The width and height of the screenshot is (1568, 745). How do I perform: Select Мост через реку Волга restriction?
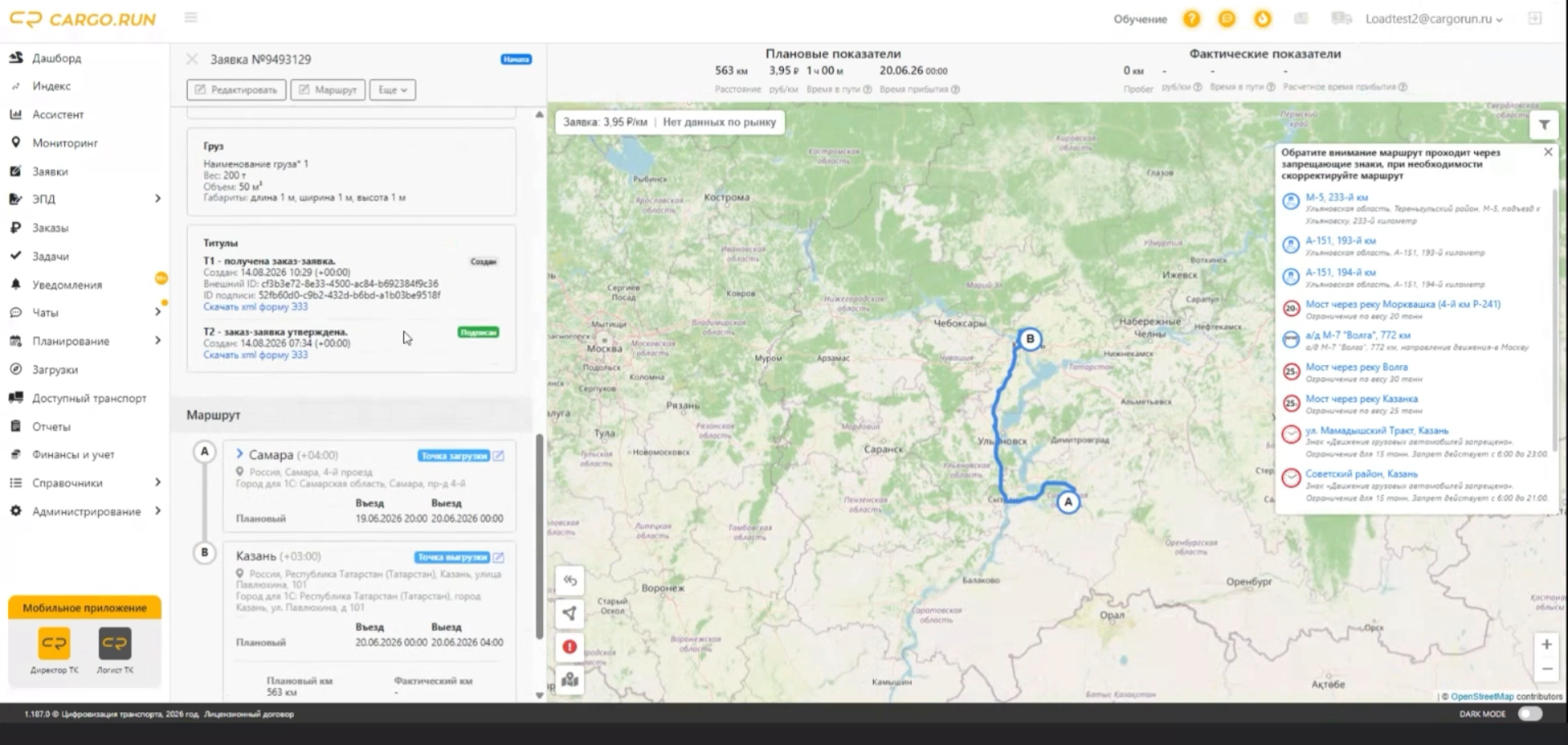click(1356, 367)
